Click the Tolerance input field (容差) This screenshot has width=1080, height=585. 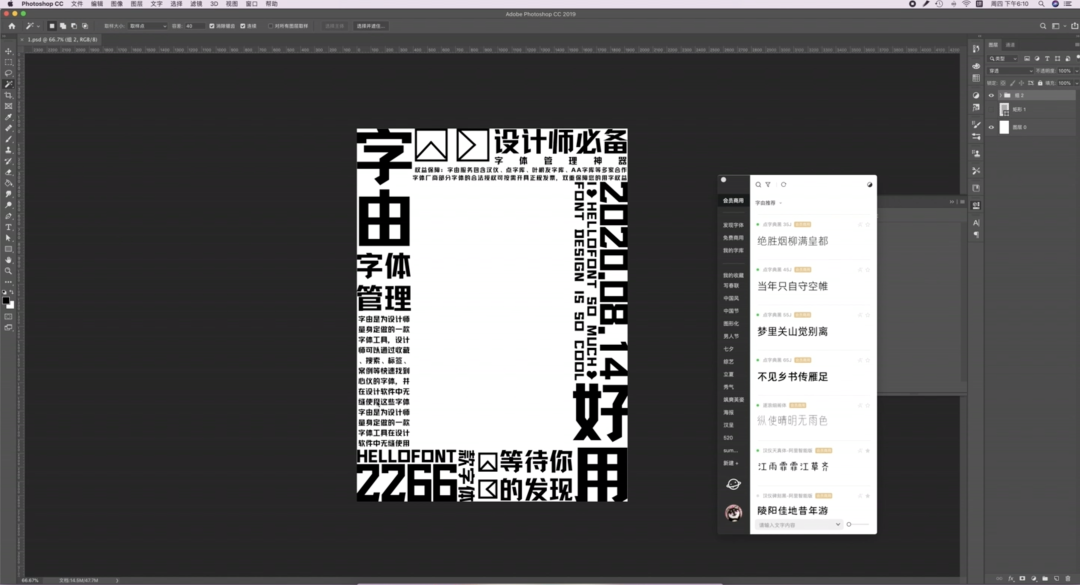tap(193, 26)
